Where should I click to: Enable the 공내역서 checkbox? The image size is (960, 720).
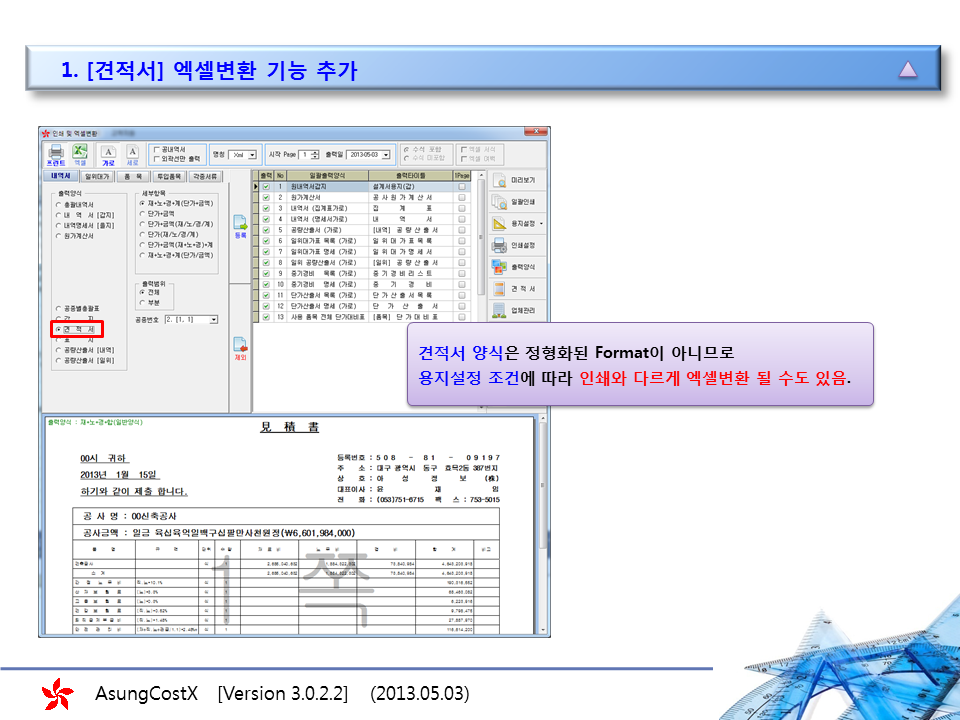[156, 149]
